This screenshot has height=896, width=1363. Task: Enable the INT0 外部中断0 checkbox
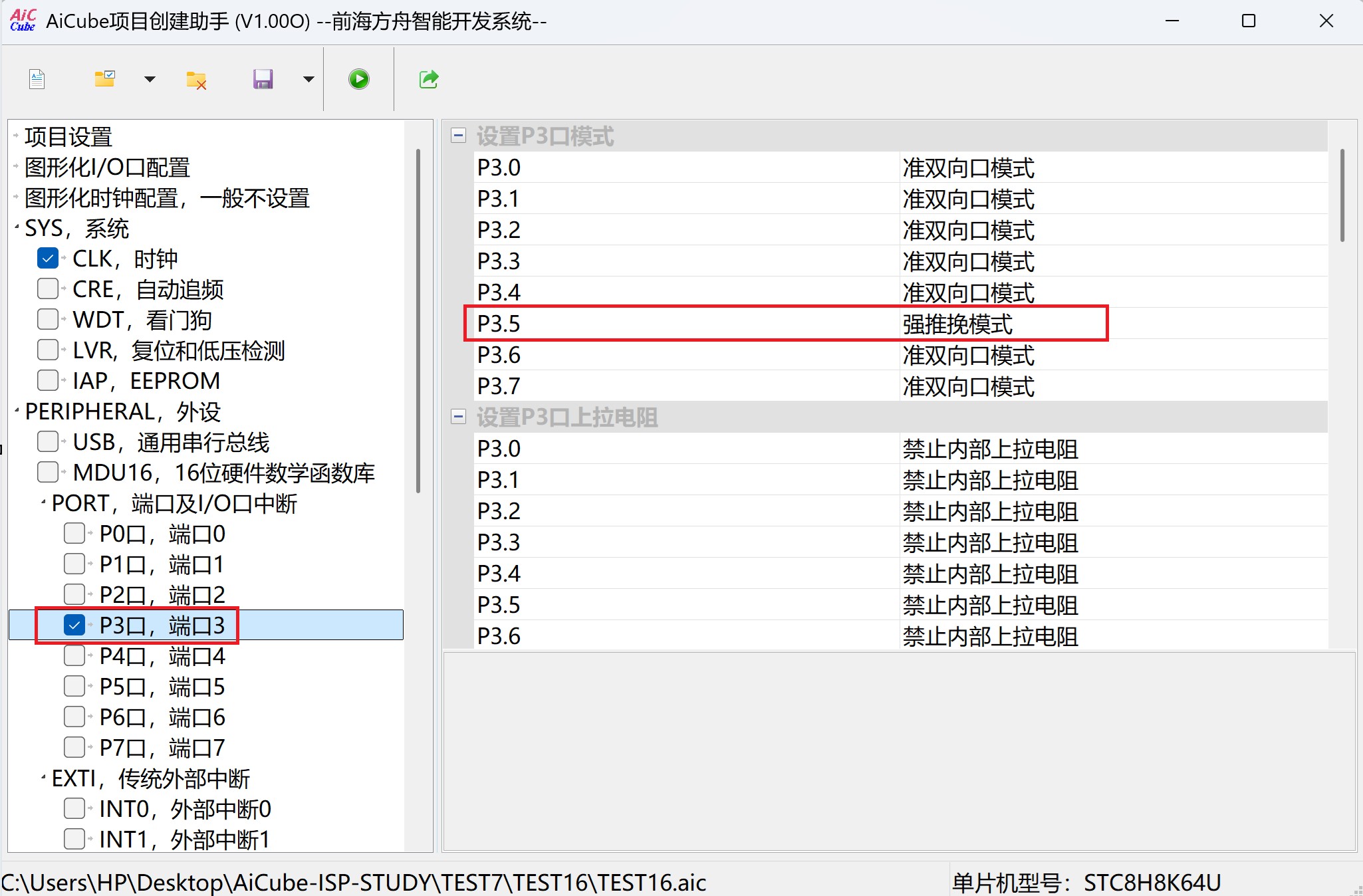(x=74, y=808)
